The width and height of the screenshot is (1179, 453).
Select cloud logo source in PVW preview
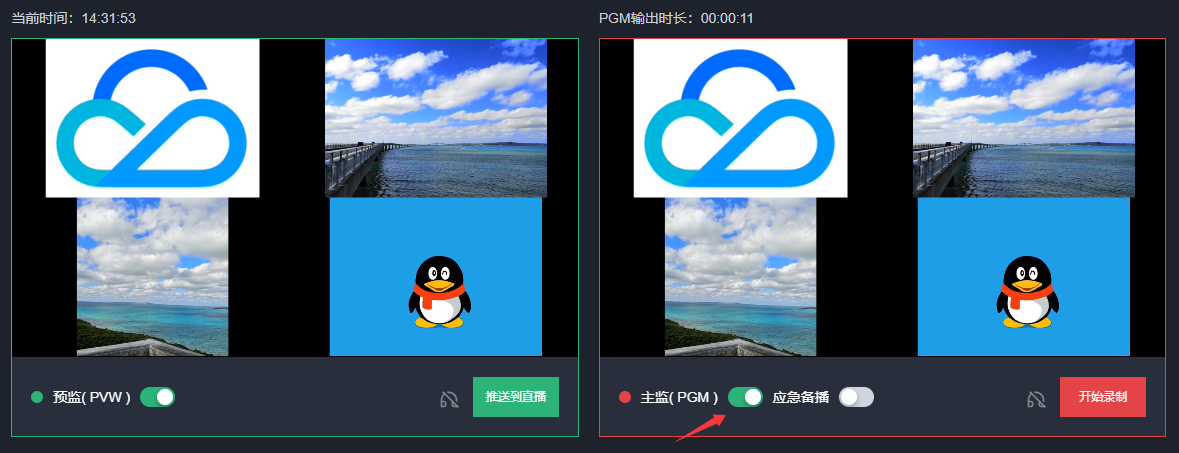point(153,118)
